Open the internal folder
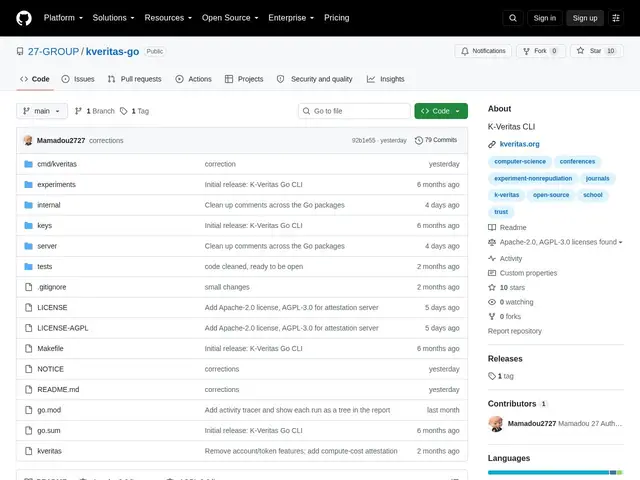The image size is (640, 480). [x=49, y=205]
